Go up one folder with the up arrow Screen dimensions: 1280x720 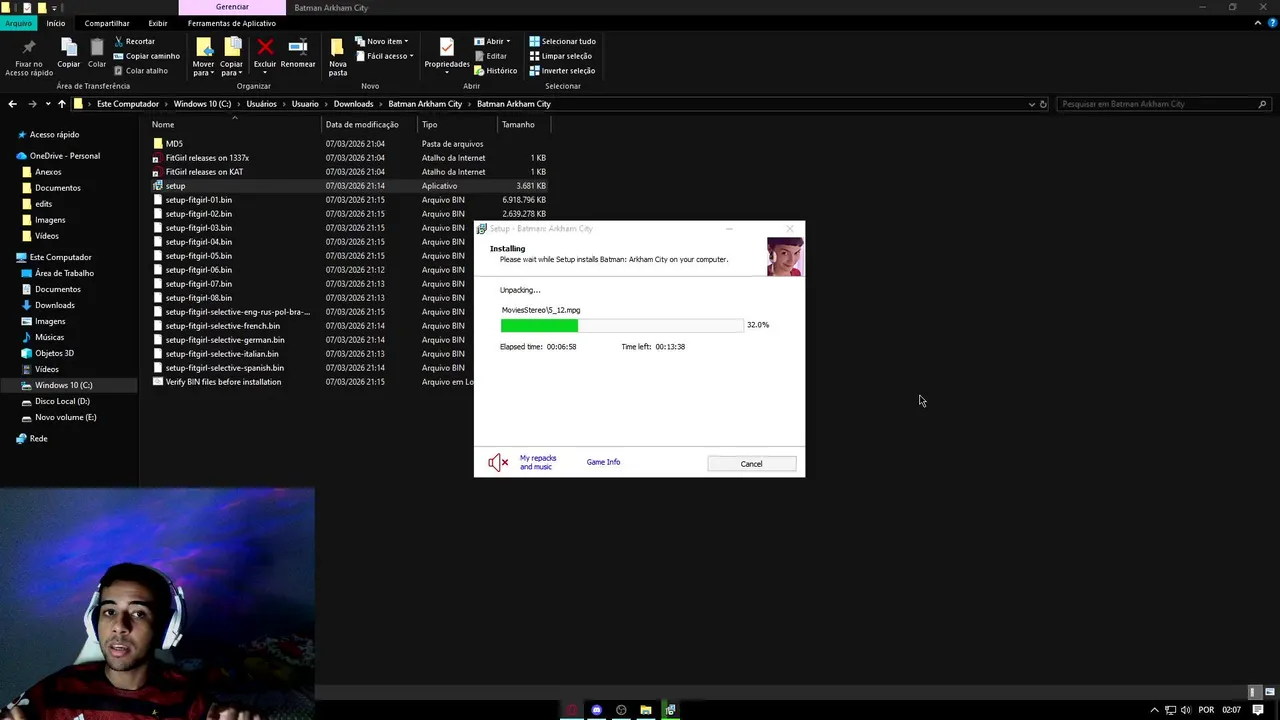(x=62, y=104)
